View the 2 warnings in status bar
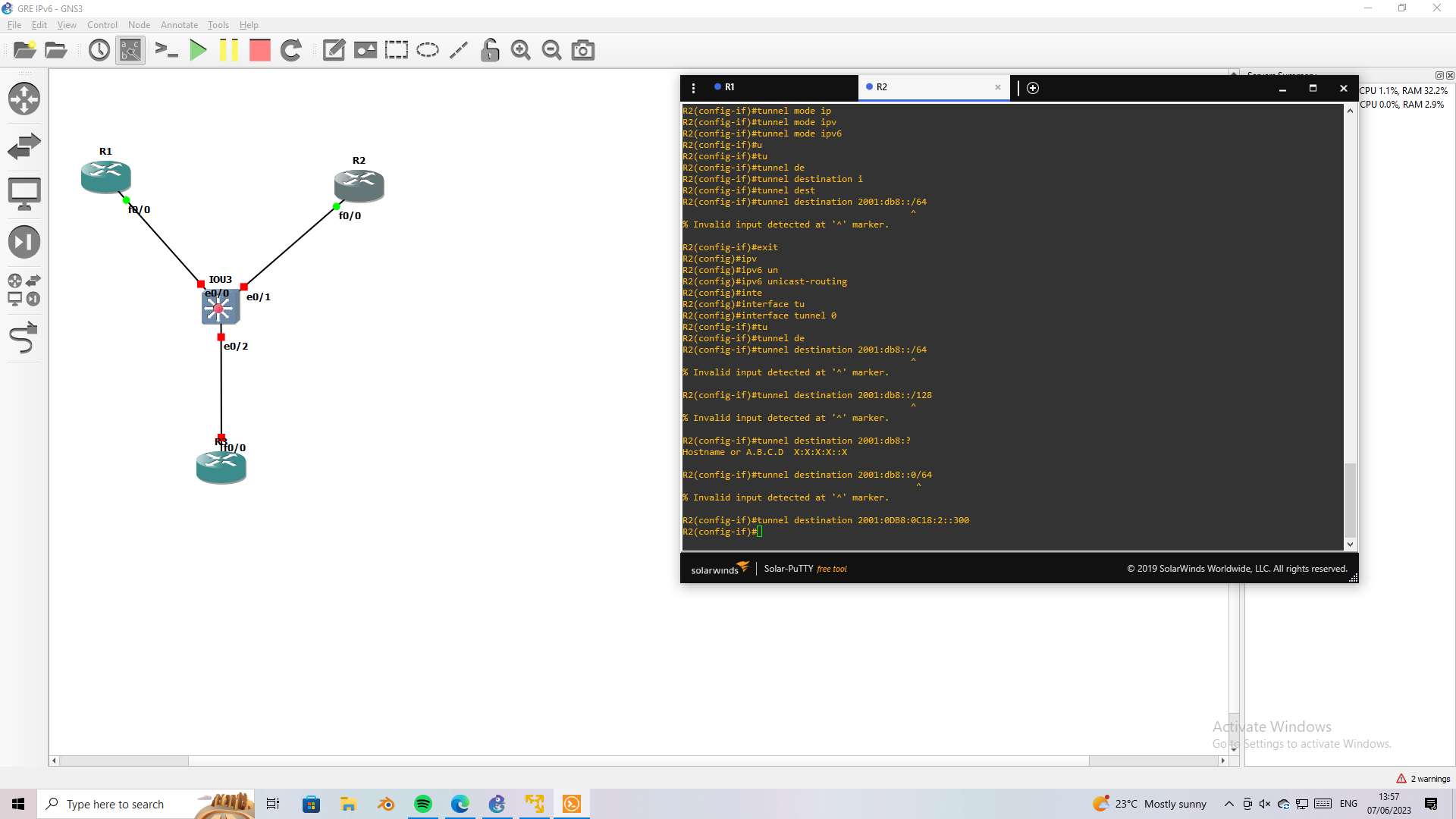1456x819 pixels. [1423, 777]
